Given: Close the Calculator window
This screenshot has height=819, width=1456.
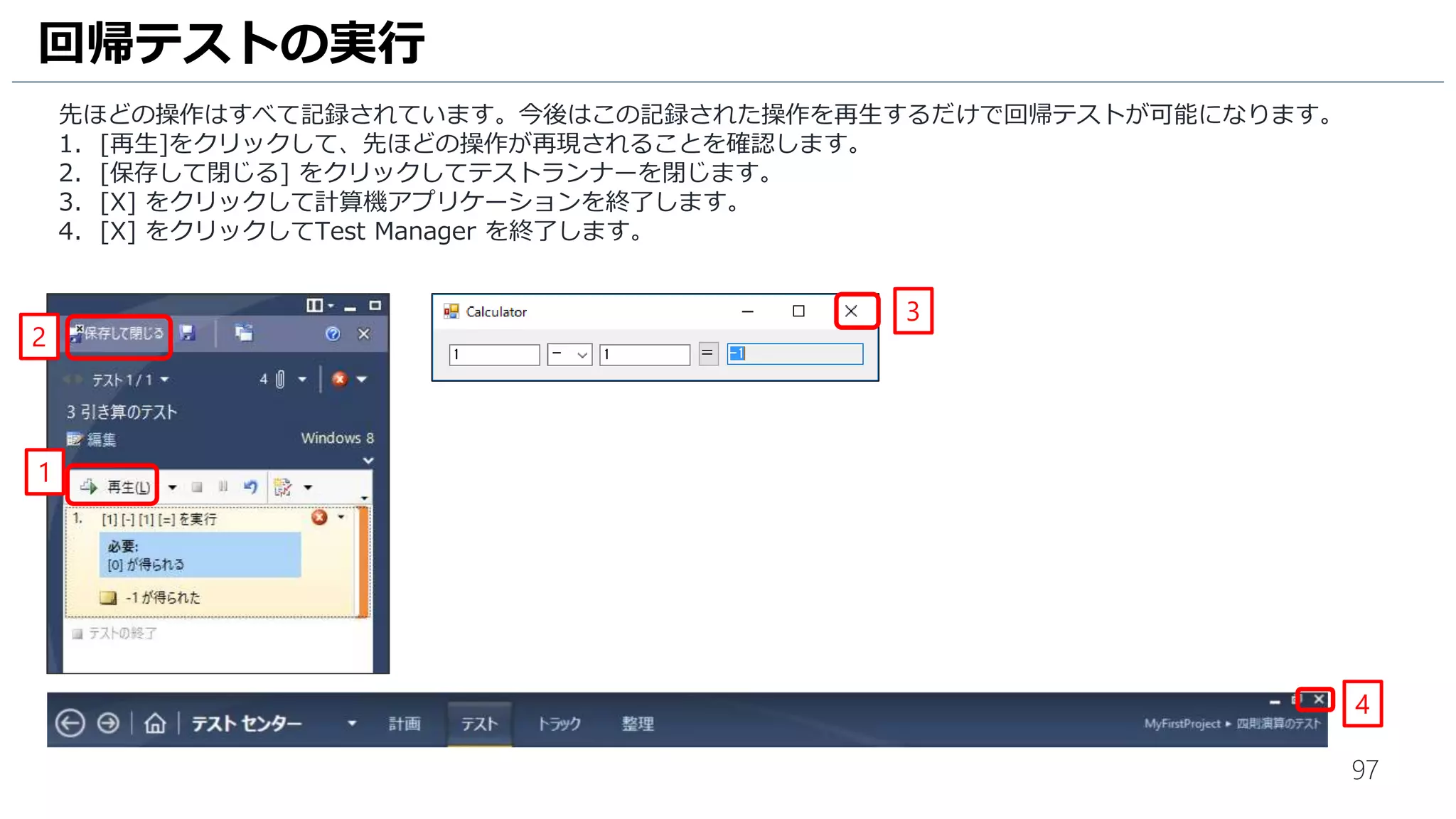Looking at the screenshot, I should [851, 311].
